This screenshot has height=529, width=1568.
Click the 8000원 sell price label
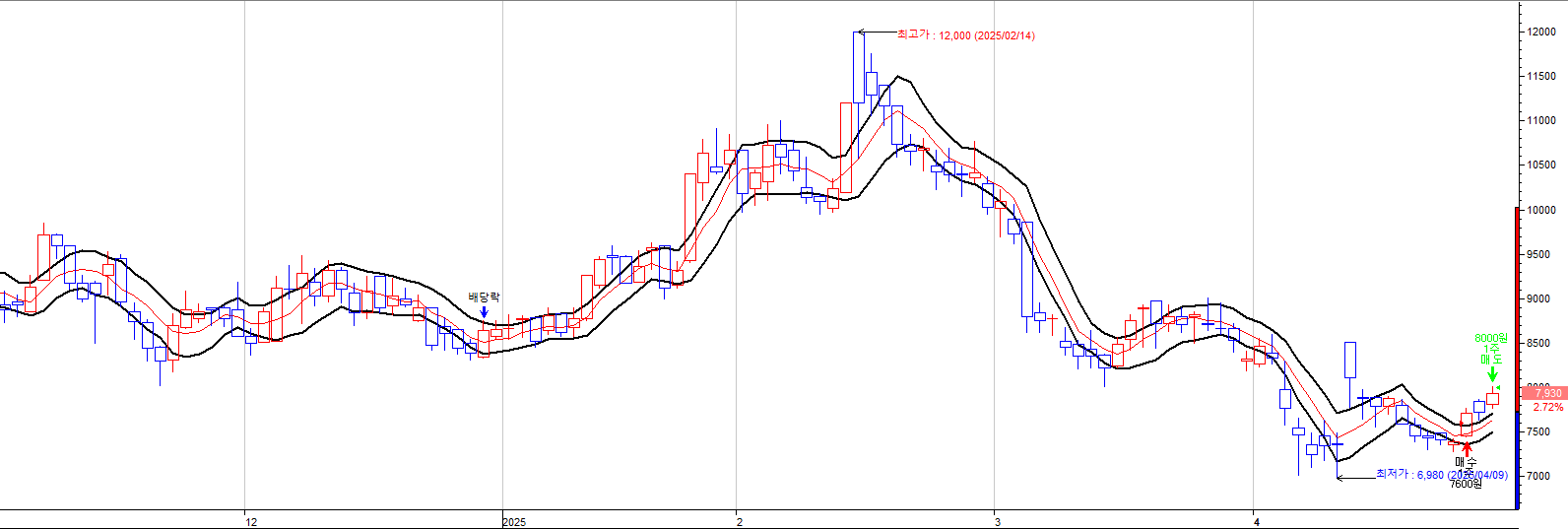point(1490,339)
